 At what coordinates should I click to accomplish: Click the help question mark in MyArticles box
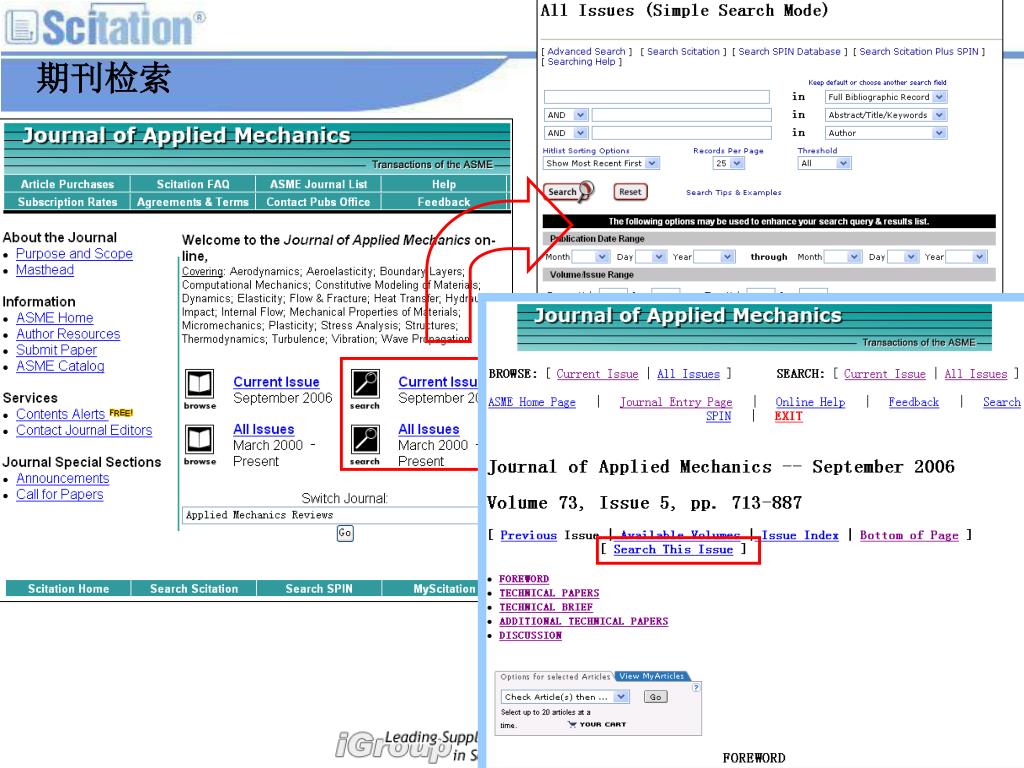pyautogui.click(x=696, y=687)
